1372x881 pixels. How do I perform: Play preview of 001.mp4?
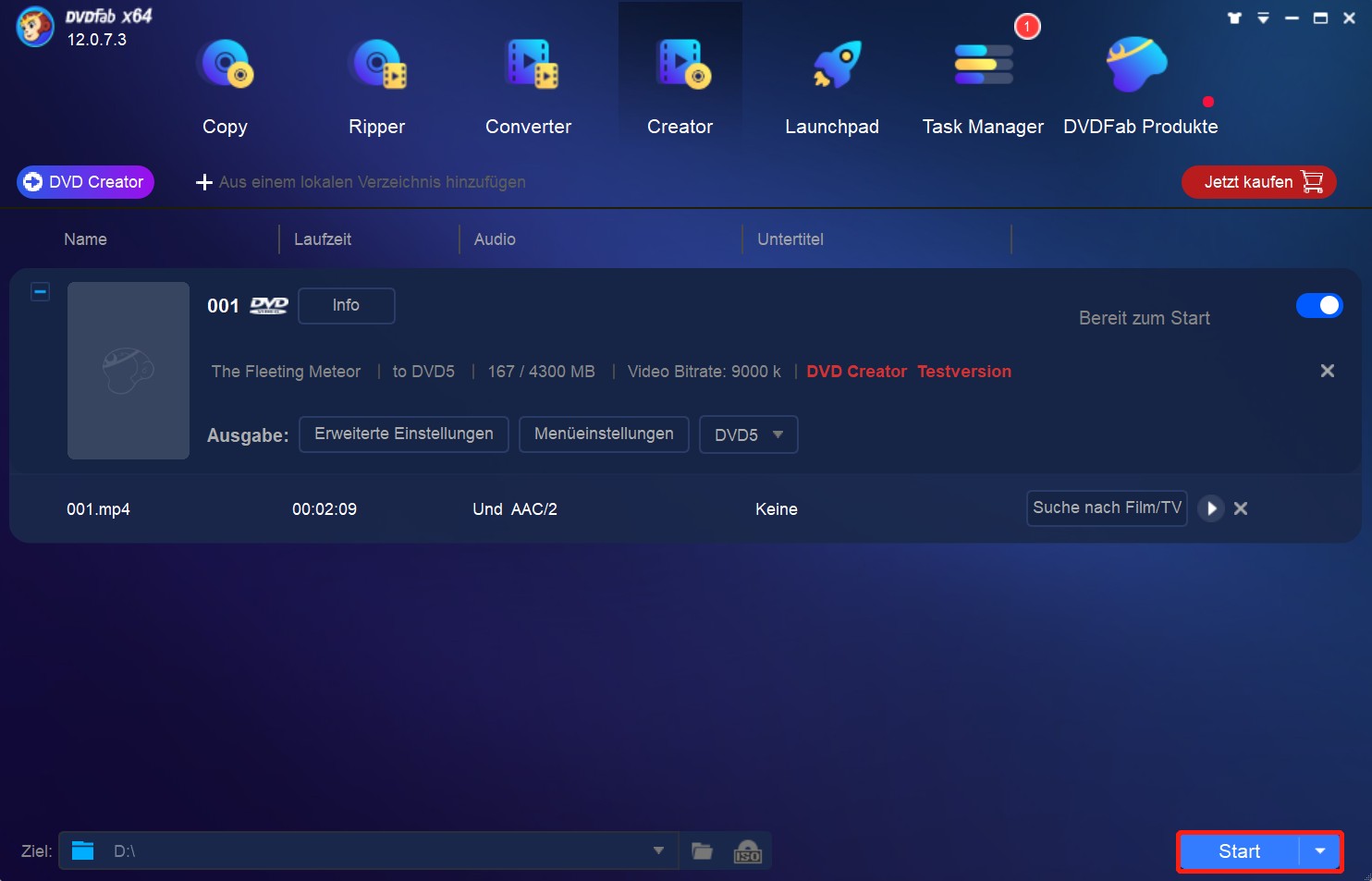click(x=1211, y=508)
